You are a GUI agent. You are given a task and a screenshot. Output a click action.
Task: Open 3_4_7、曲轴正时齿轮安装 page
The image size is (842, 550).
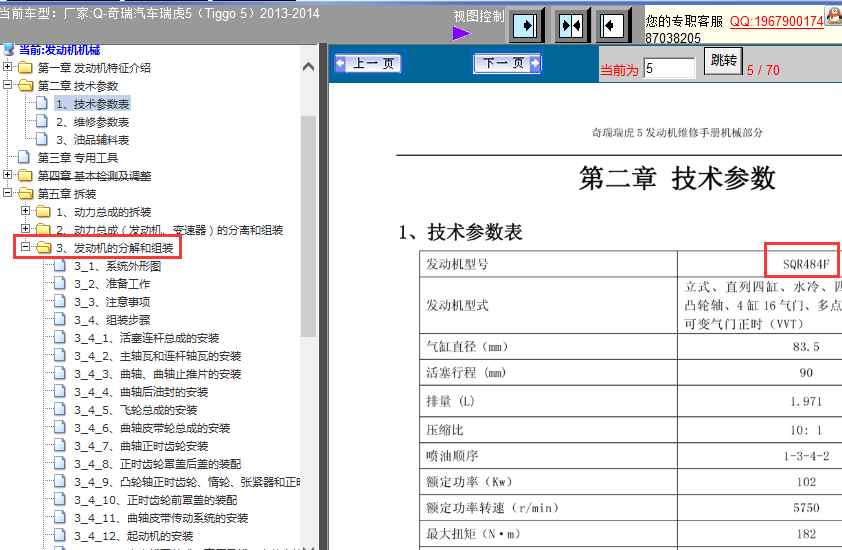point(141,446)
